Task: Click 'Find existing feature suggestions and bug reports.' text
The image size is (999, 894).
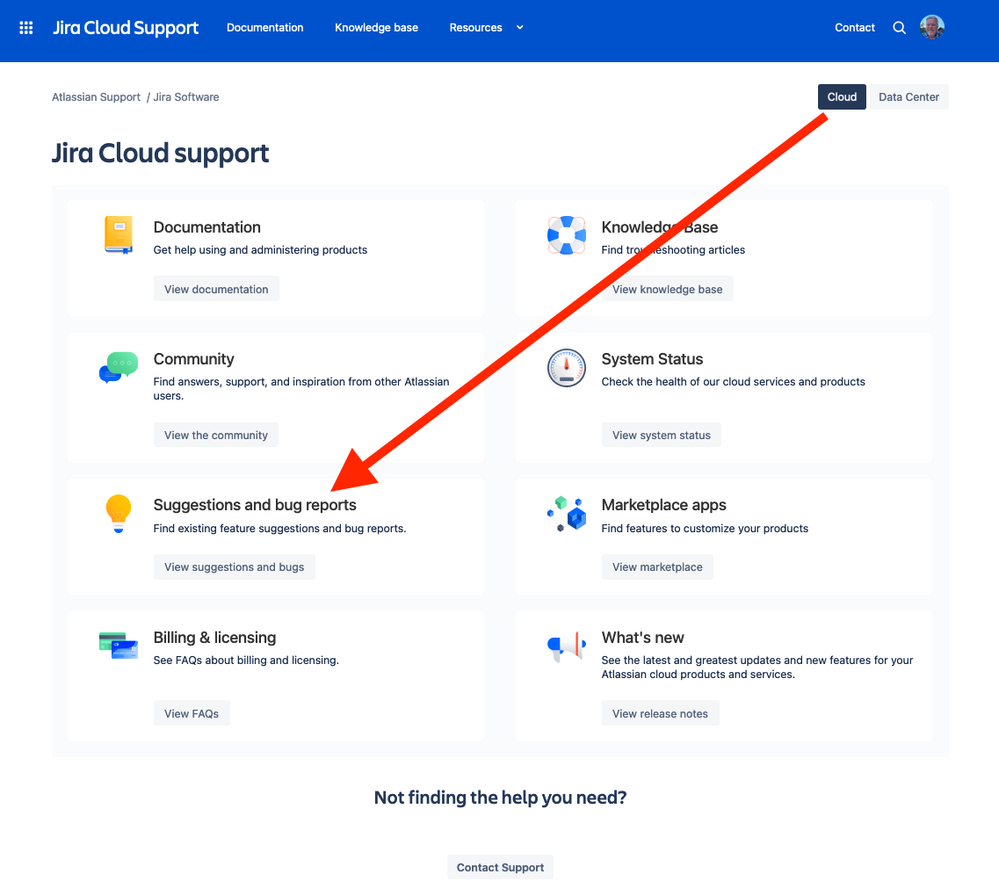Action: click(280, 528)
